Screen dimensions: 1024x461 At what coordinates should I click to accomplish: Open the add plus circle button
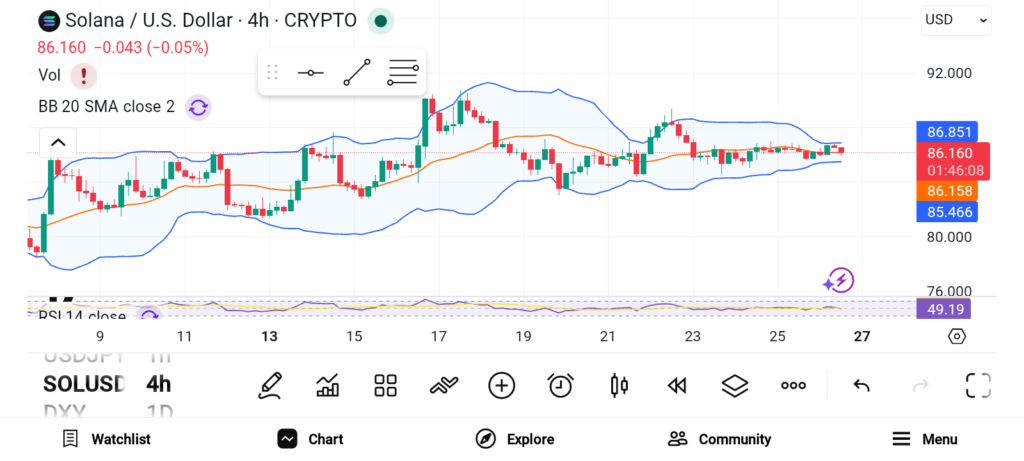click(501, 385)
